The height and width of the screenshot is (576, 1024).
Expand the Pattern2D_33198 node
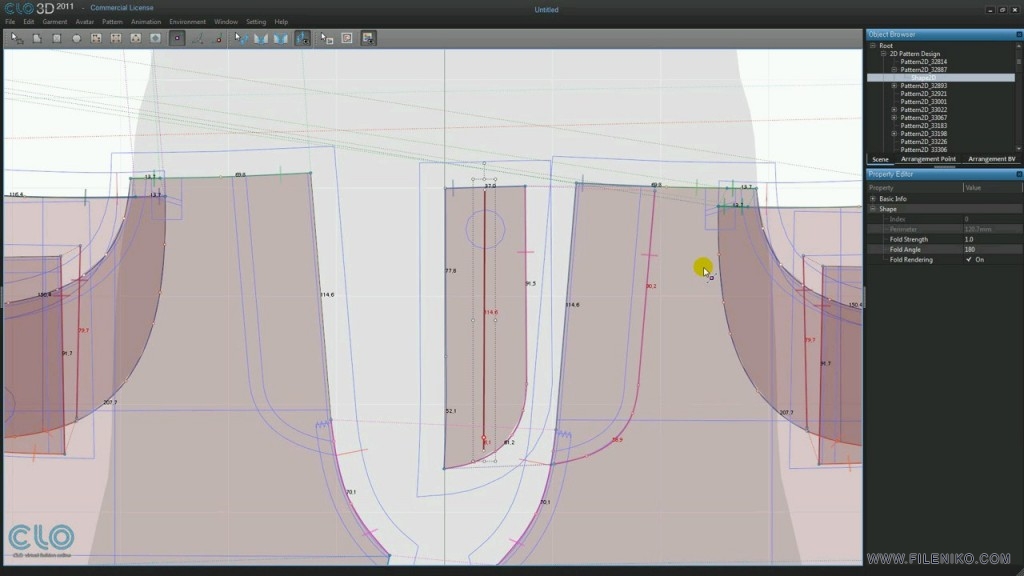[x=894, y=134]
